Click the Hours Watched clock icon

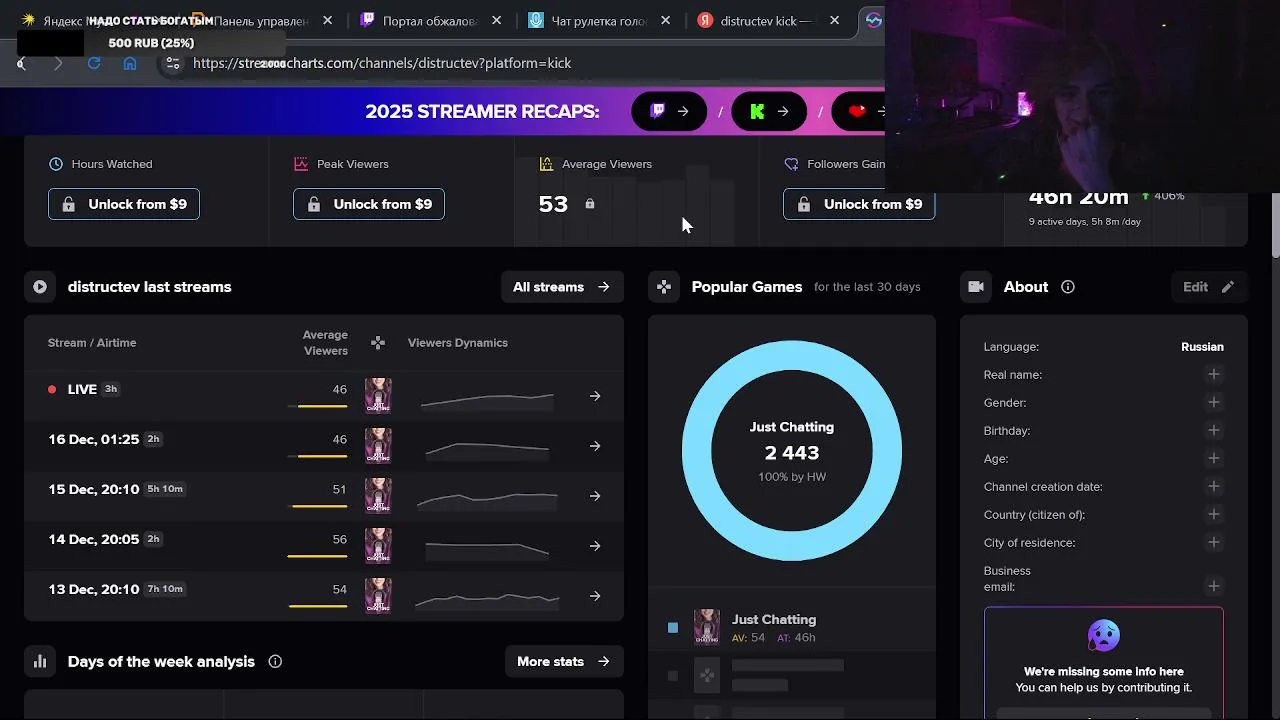tap(56, 164)
